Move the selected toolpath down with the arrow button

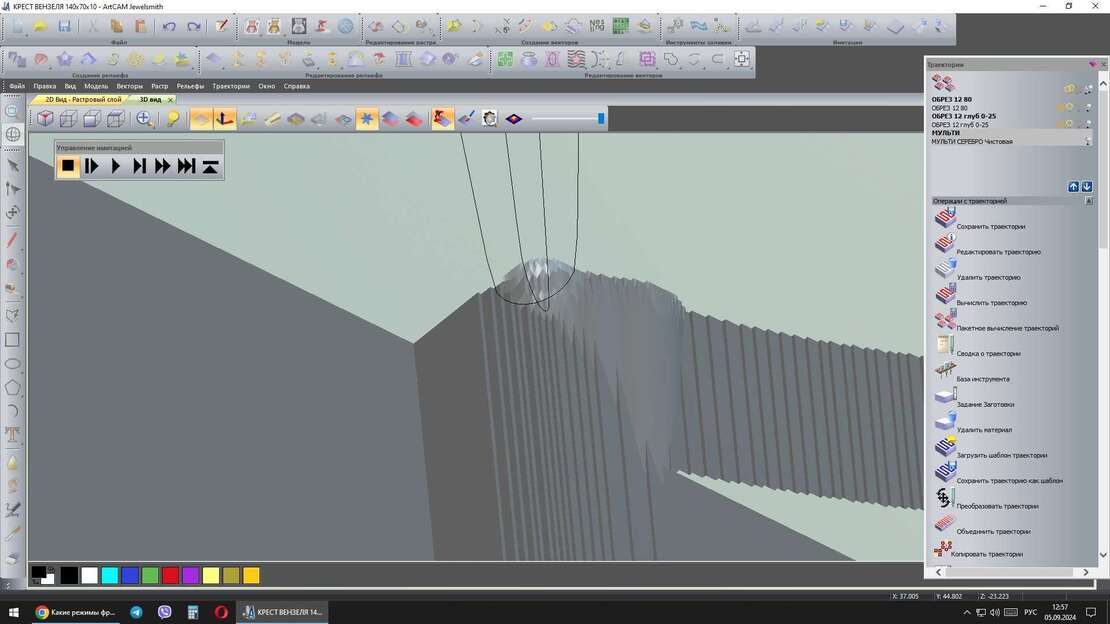tap(1087, 187)
